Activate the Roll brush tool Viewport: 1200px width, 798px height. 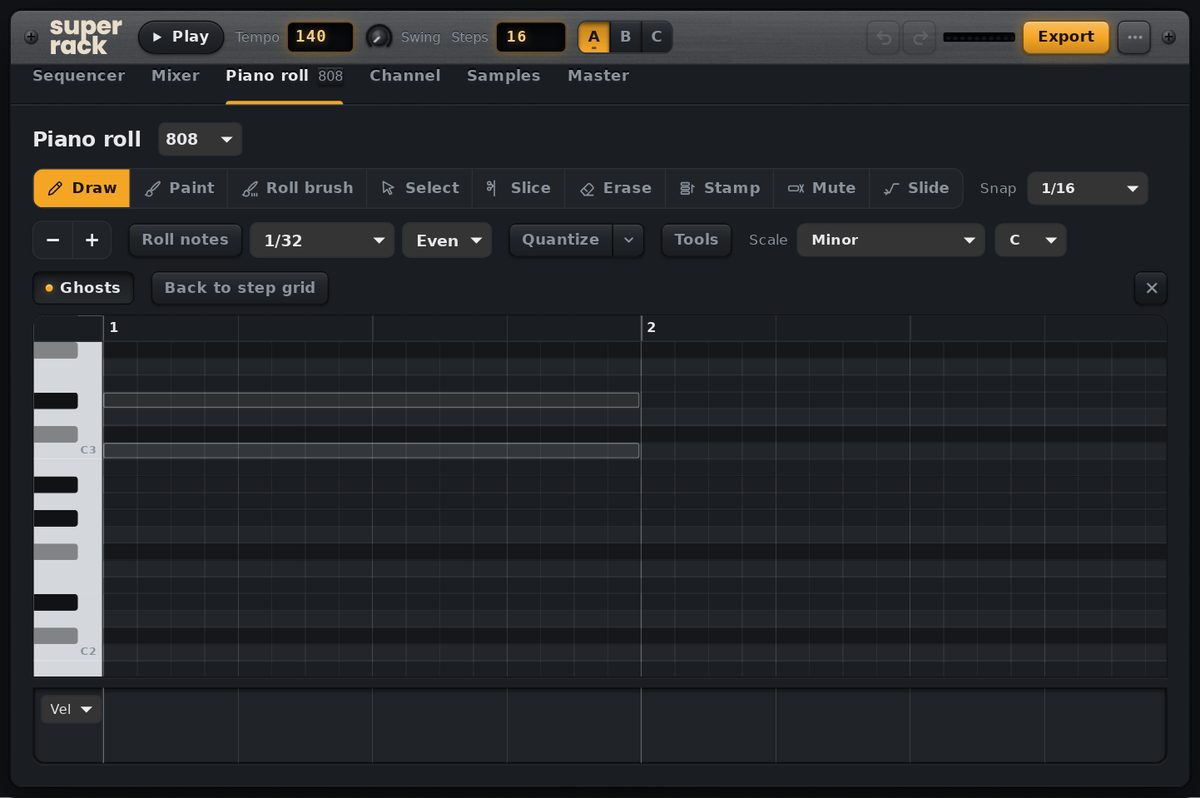tap(297, 188)
